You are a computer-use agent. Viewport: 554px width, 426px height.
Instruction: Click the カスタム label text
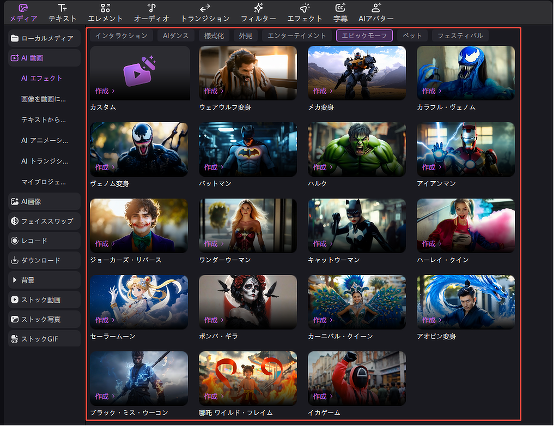(103, 107)
